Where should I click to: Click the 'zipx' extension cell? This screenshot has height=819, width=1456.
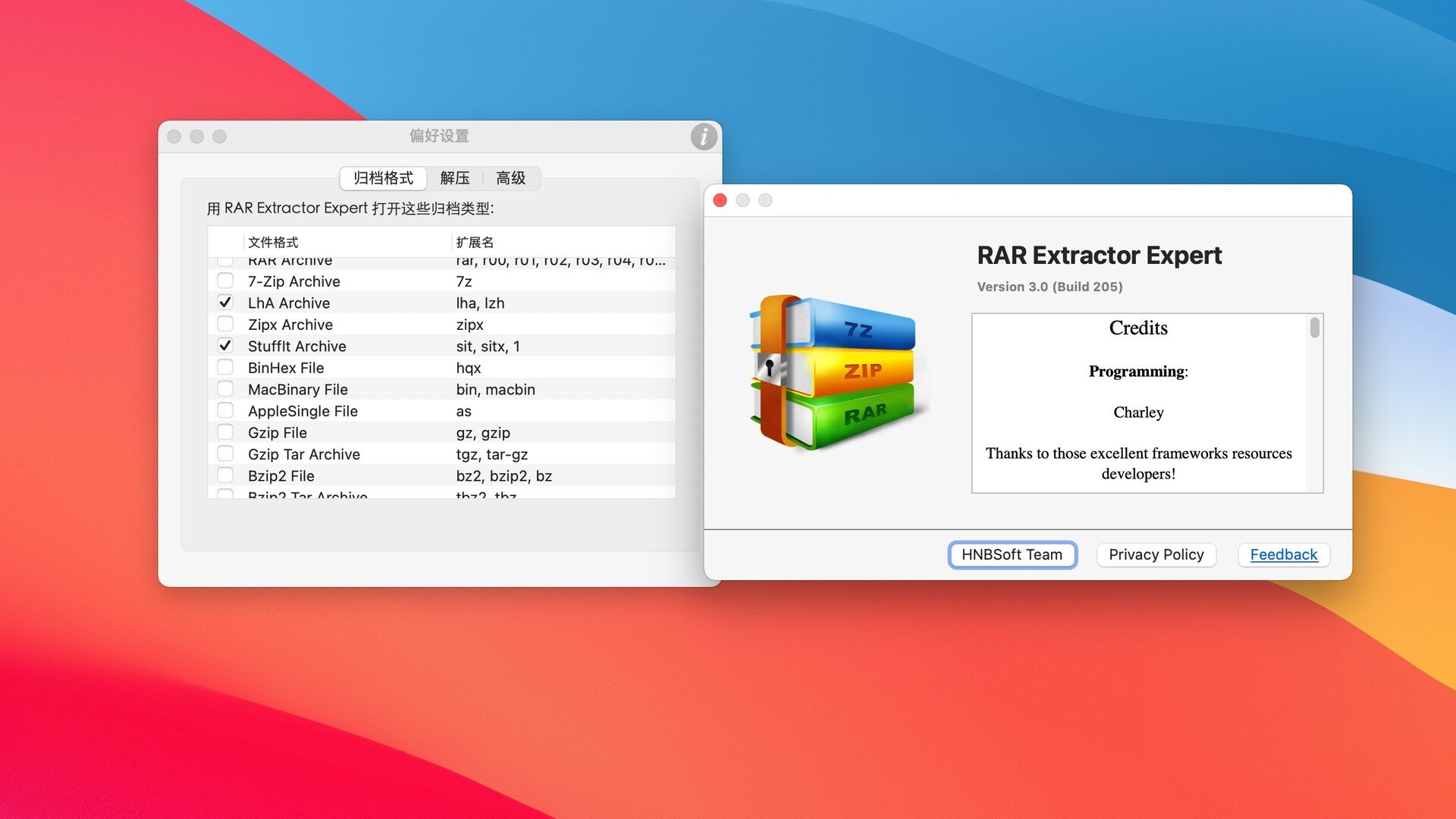point(469,325)
